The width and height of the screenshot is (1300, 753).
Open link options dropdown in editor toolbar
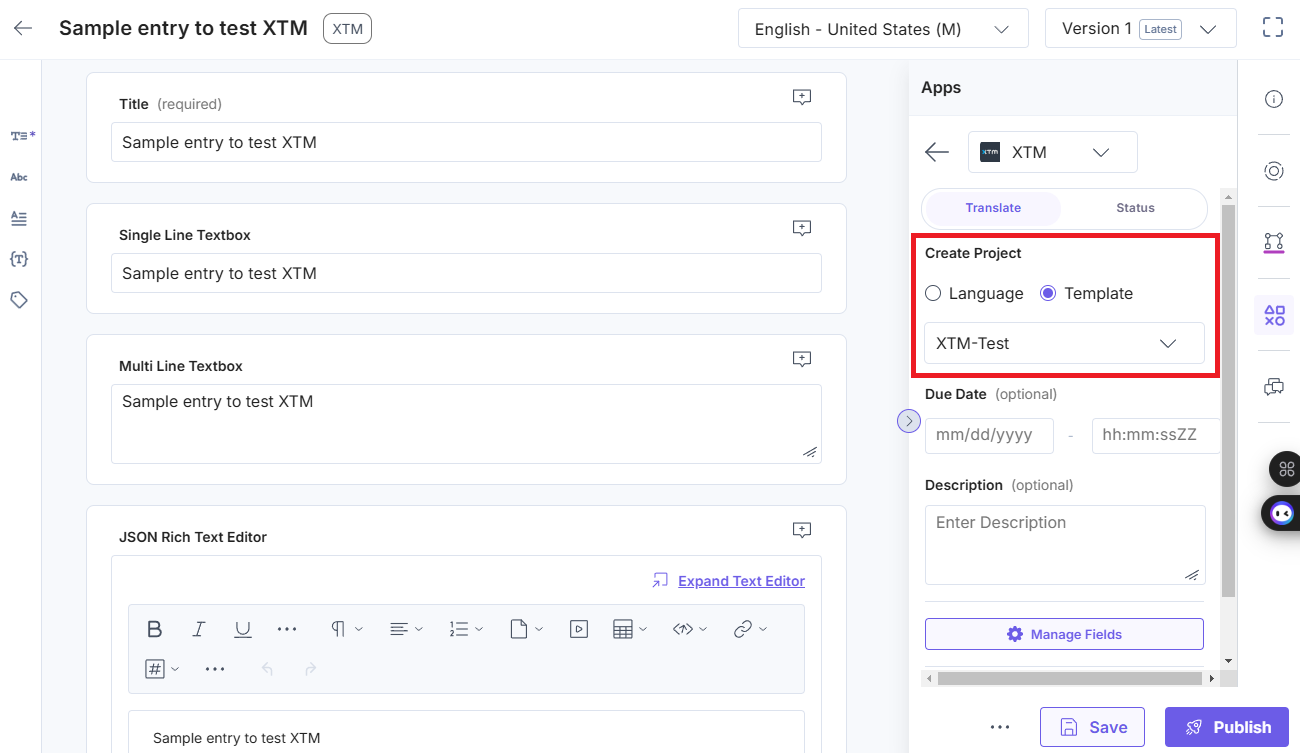click(x=750, y=629)
